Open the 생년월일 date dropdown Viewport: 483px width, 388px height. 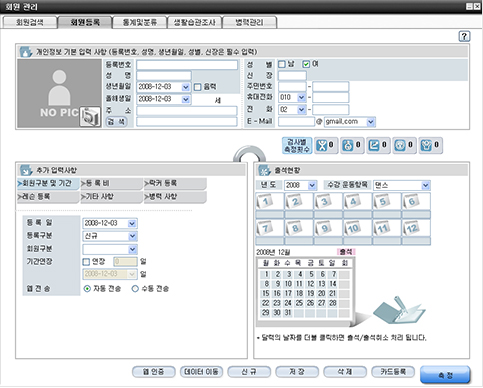186,87
